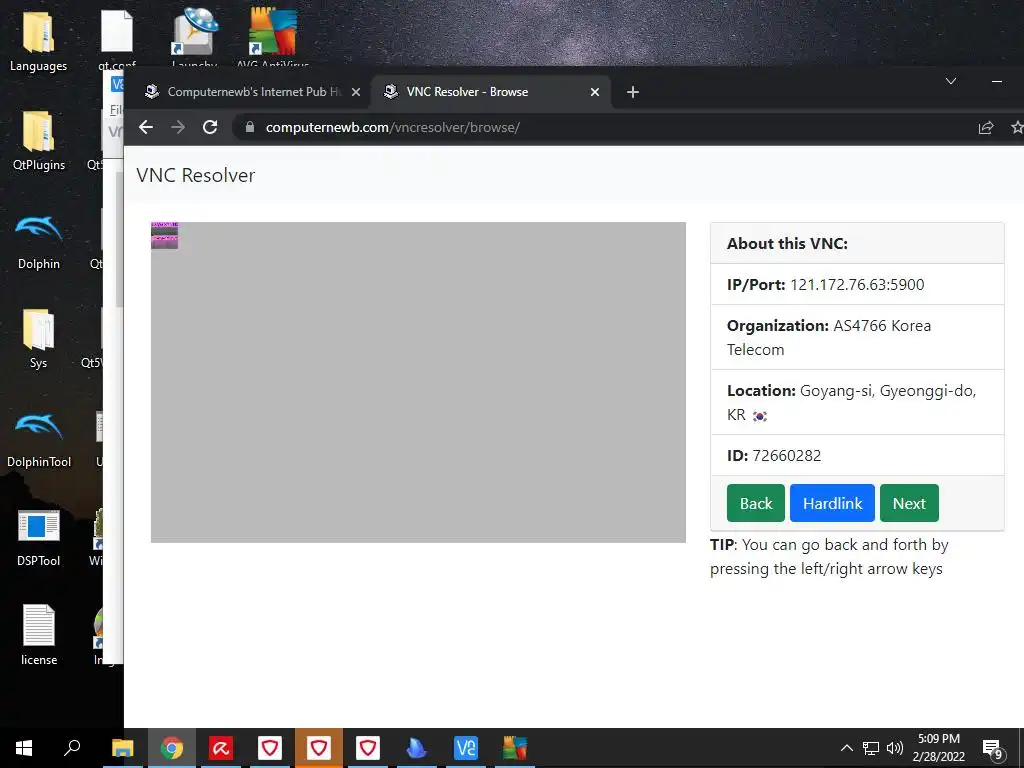Click the blue crystal taskbar icon

(417, 748)
